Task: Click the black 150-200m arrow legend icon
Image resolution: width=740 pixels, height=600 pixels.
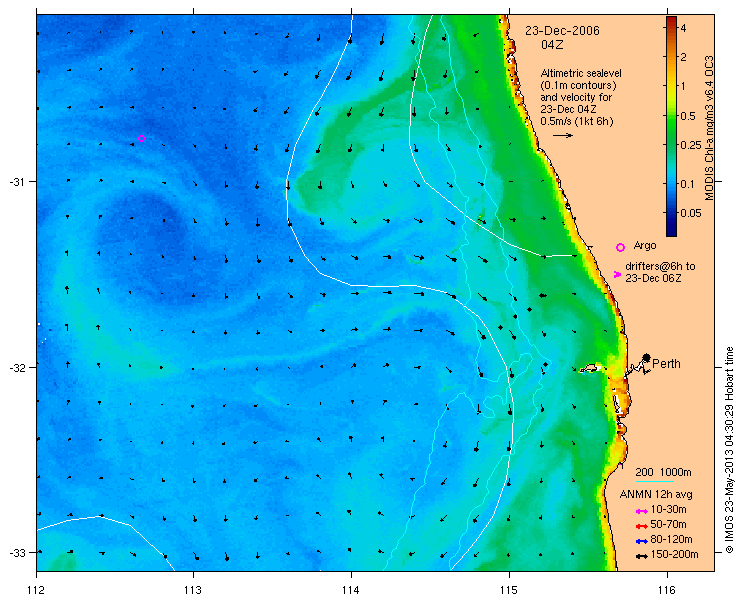Action: tap(641, 556)
